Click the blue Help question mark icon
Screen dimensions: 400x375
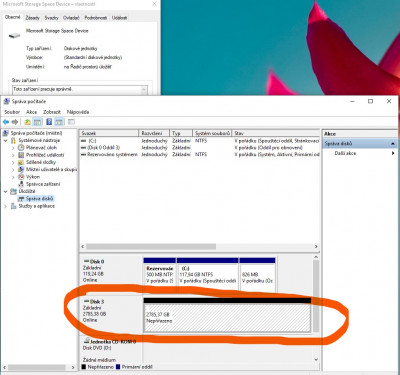pos(49,122)
